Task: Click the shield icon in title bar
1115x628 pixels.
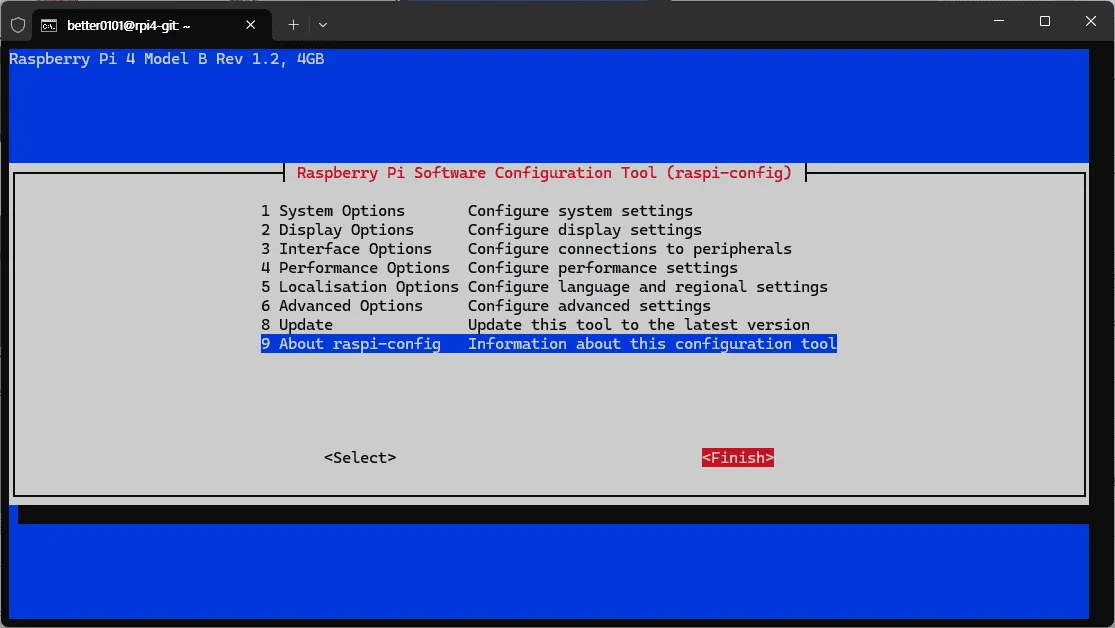Action: (x=18, y=26)
